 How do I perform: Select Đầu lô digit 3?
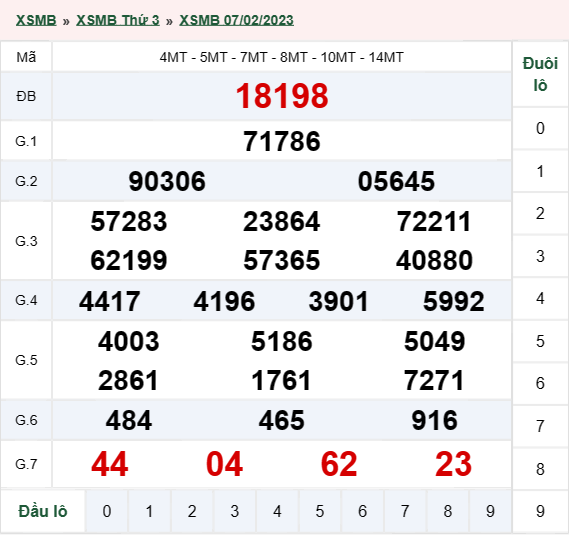[x=235, y=511]
